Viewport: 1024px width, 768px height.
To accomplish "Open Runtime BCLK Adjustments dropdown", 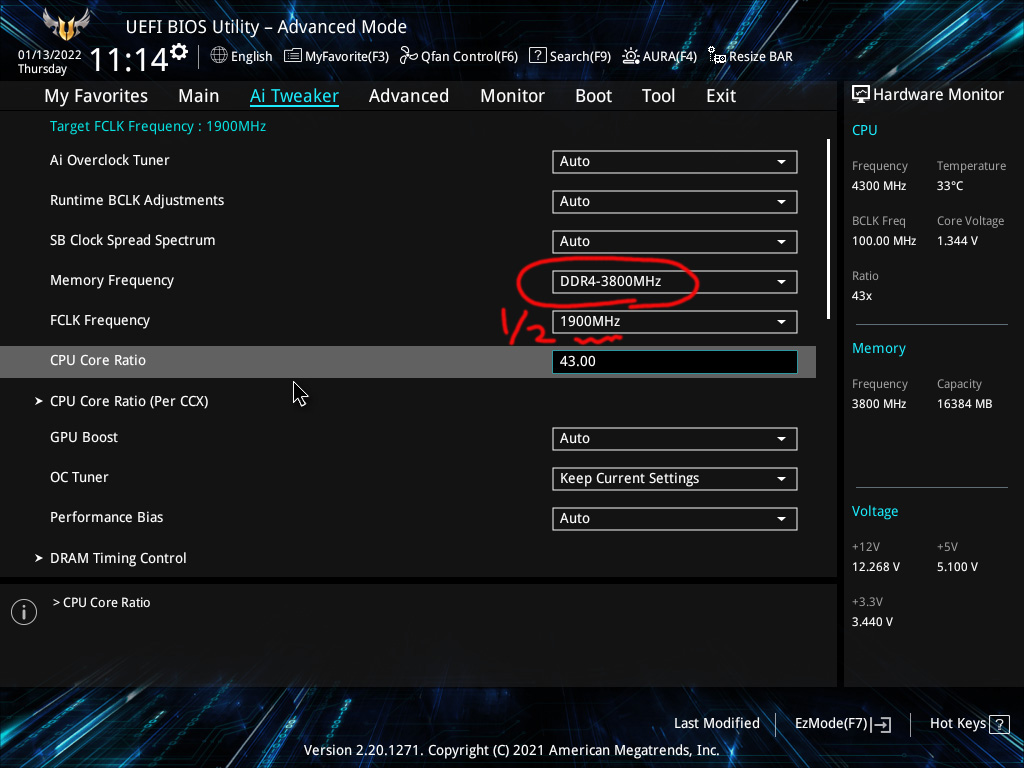I will click(x=675, y=202).
